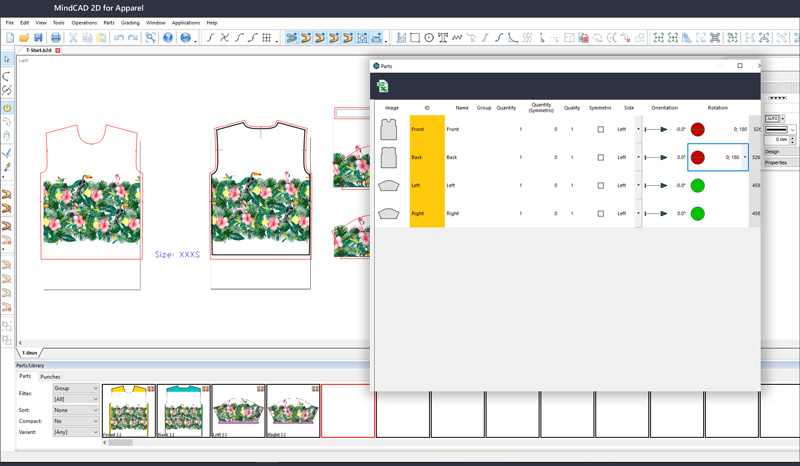The width and height of the screenshot is (800, 466).
Task: Click expand icon on Front part thumbnail
Action: (151, 388)
